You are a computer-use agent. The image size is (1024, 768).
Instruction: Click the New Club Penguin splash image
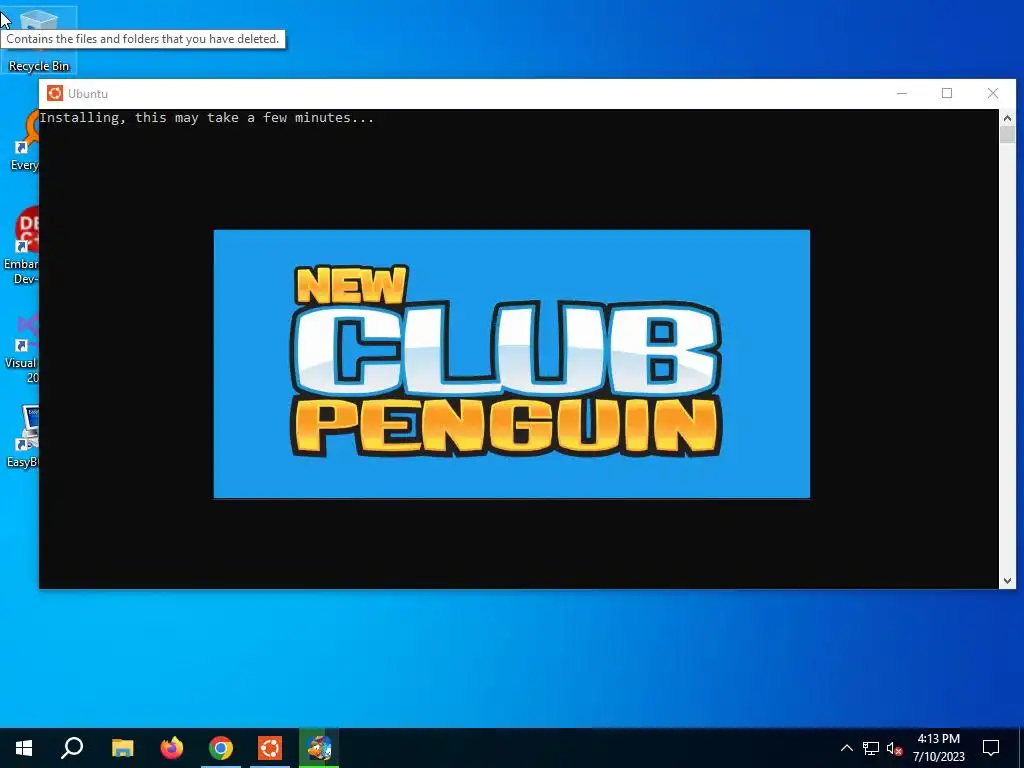pos(511,364)
